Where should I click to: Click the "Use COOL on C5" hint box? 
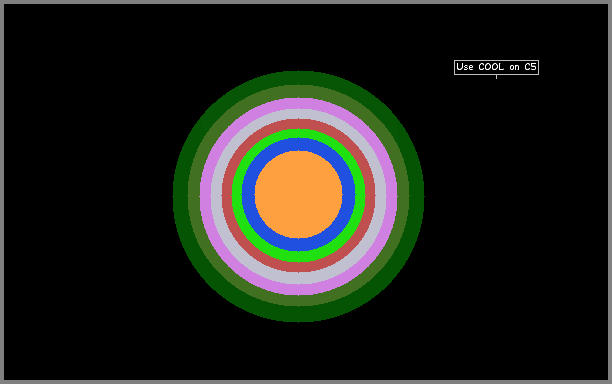click(x=496, y=67)
